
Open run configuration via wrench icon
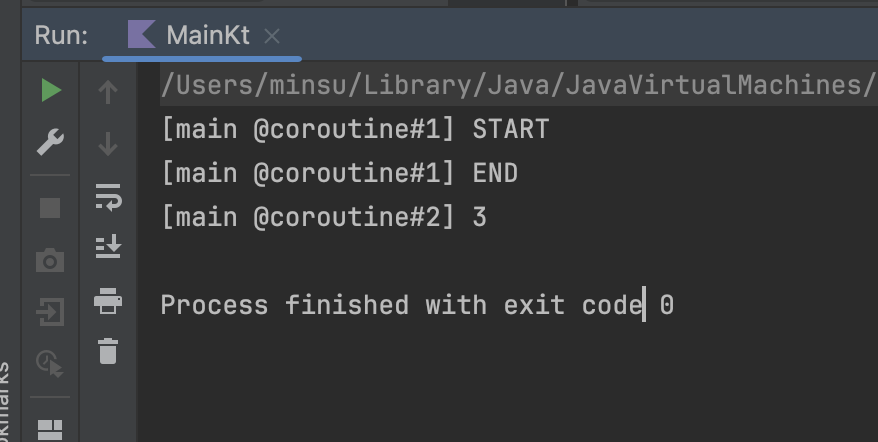[50, 142]
